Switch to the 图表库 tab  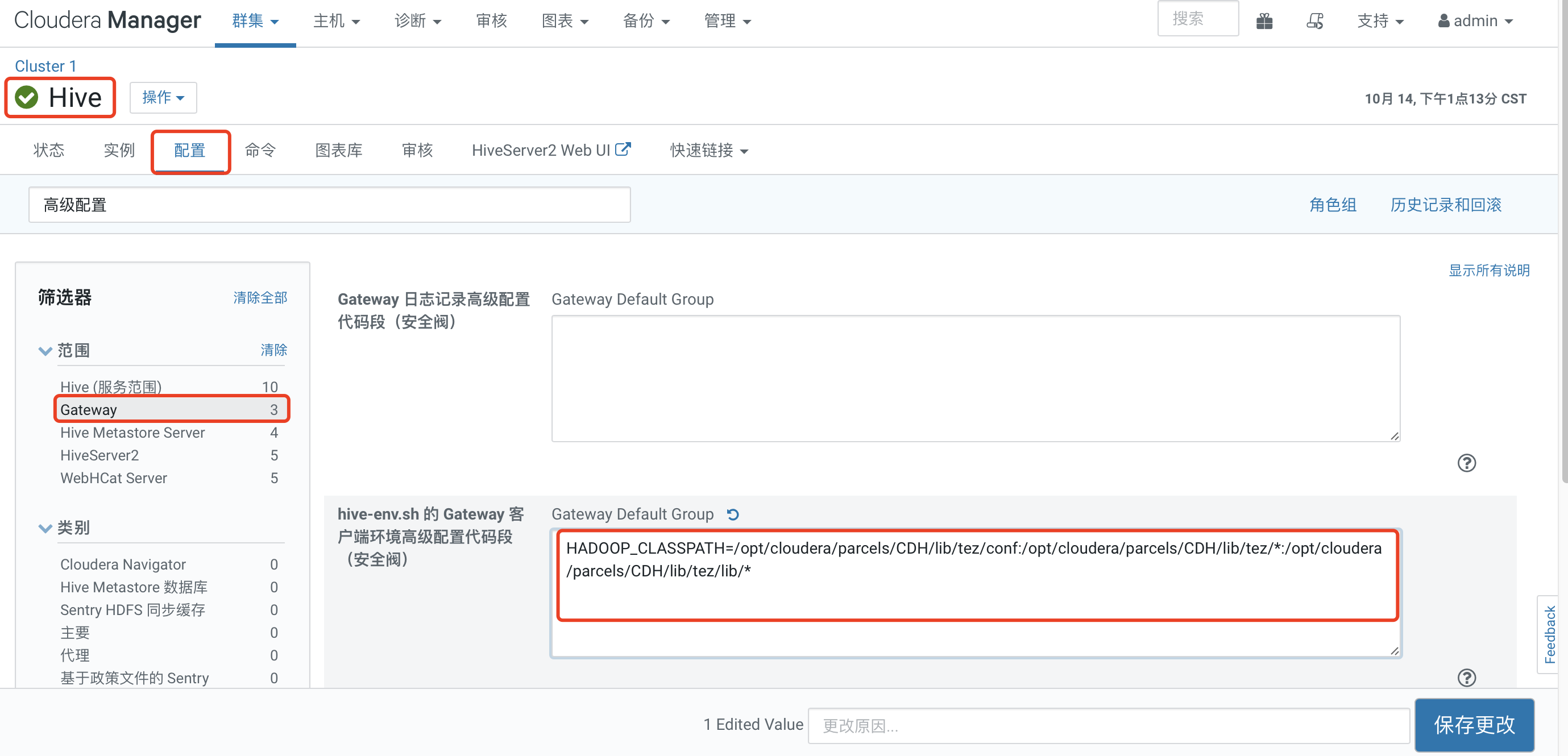click(x=338, y=151)
